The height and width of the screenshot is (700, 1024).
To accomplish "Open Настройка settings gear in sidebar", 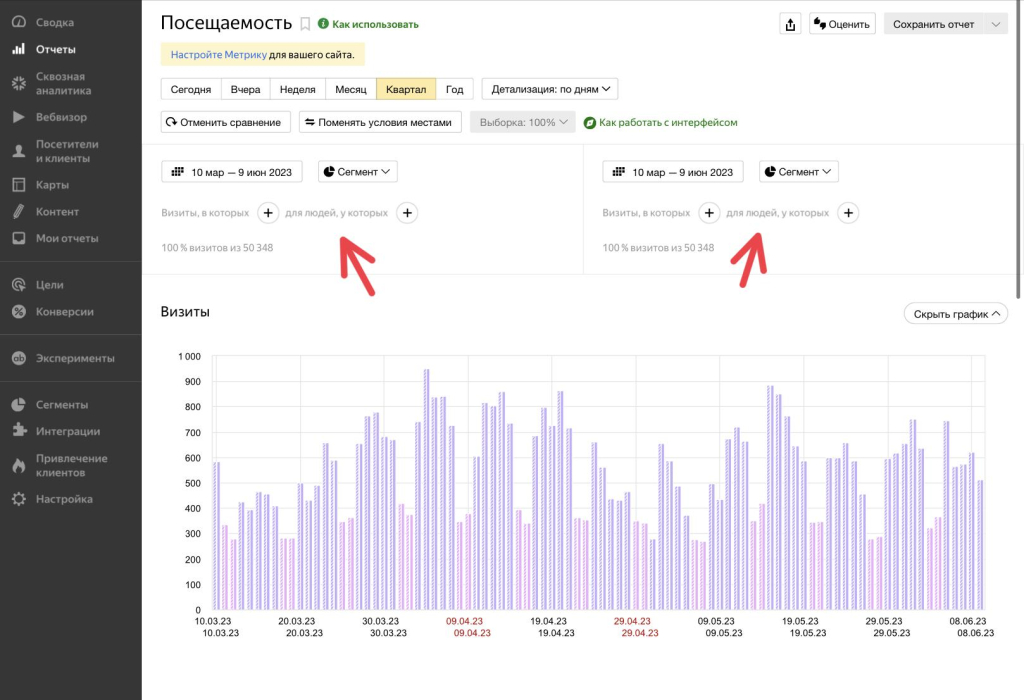I will pyautogui.click(x=63, y=499).
